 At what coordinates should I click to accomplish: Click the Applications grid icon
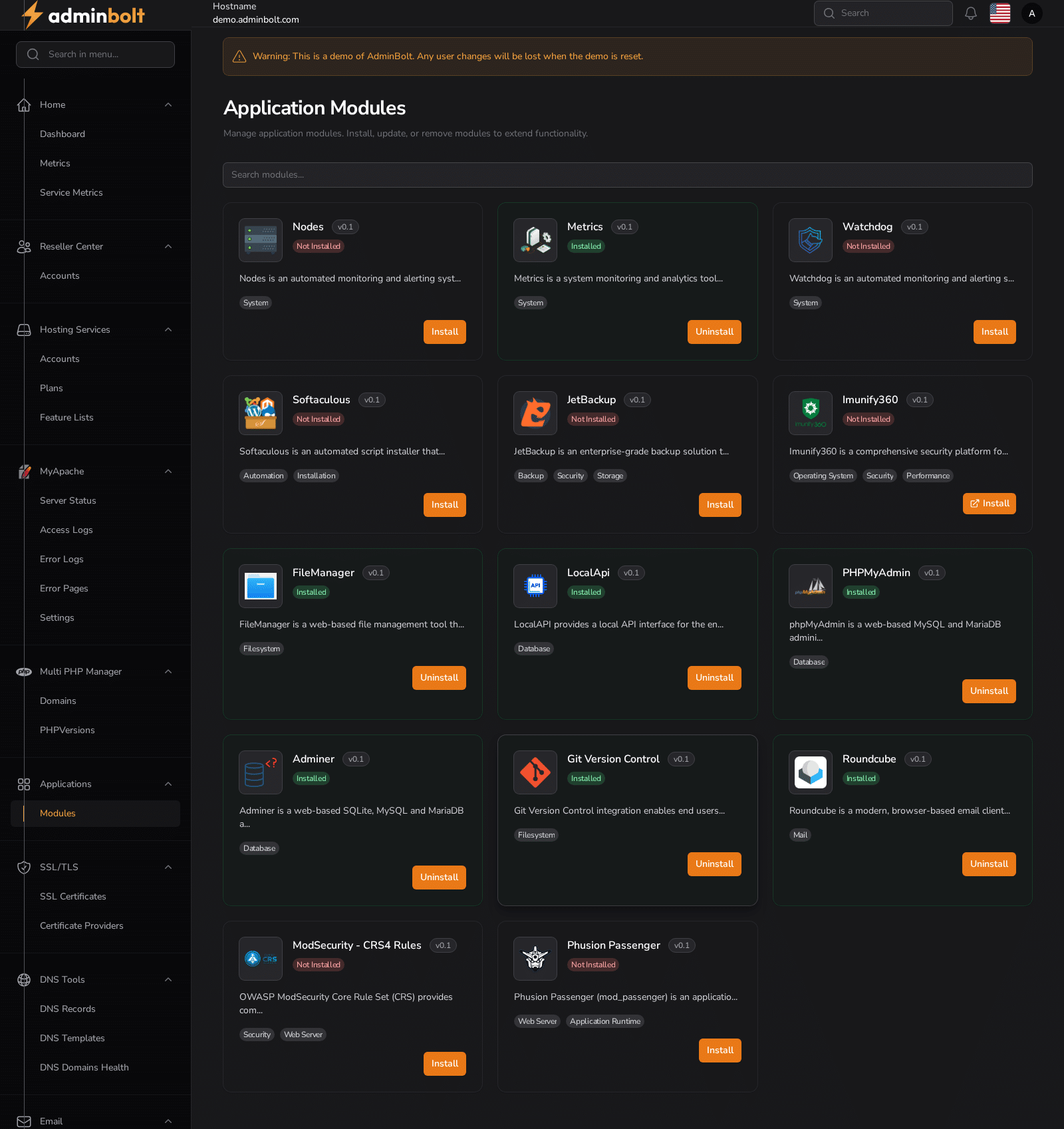pyautogui.click(x=24, y=784)
